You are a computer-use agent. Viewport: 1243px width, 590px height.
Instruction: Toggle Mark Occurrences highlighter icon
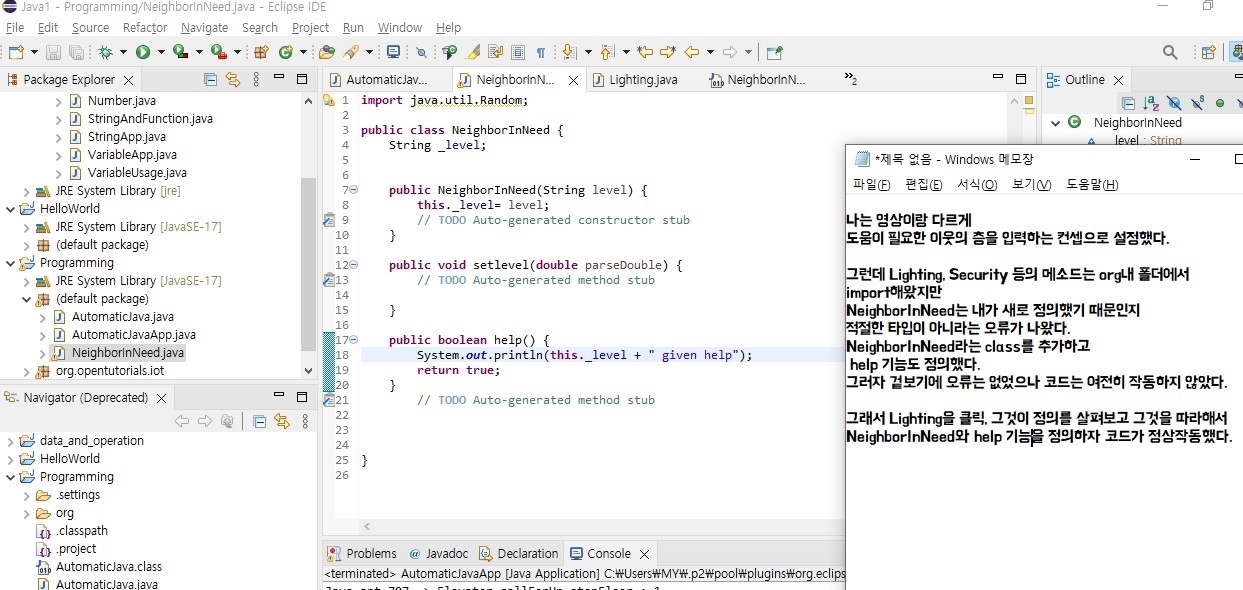[x=472, y=52]
